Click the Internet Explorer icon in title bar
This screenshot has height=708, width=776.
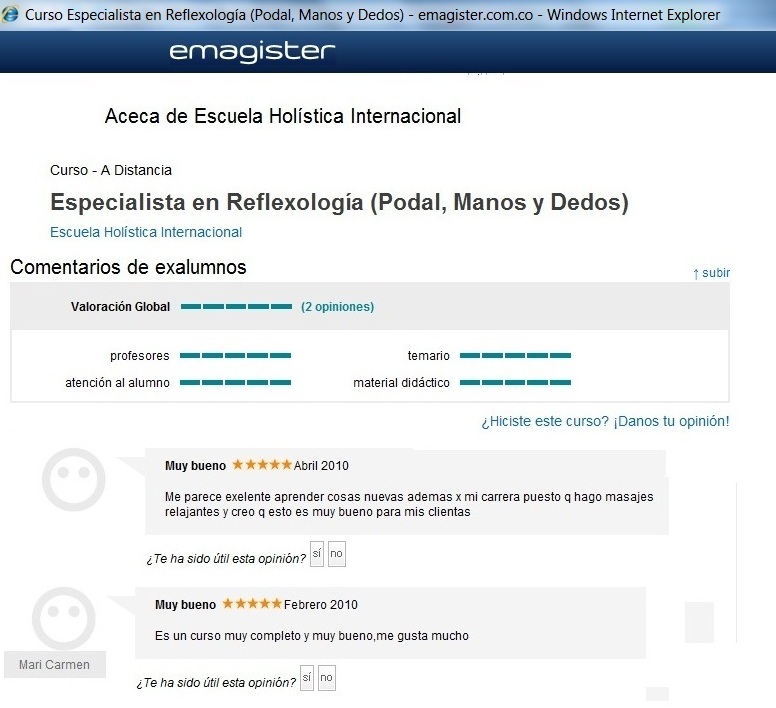point(10,14)
